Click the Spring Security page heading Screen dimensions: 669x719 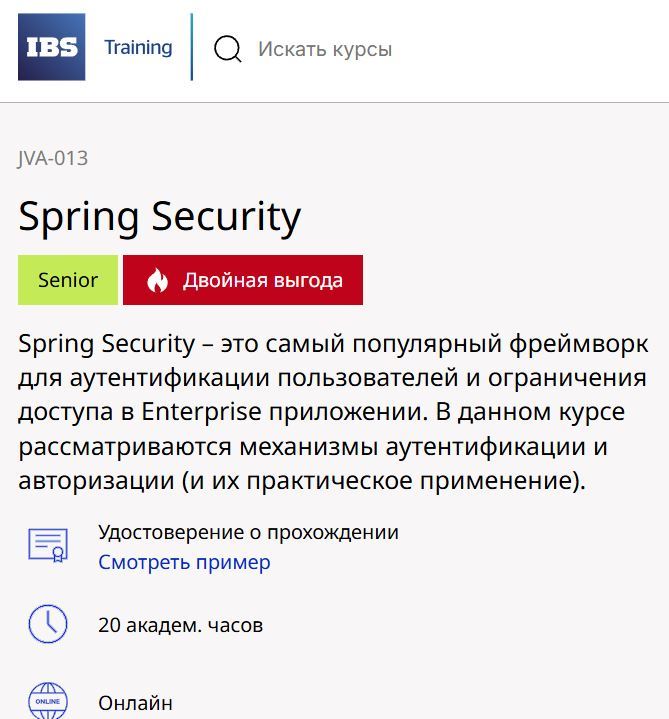tap(160, 217)
